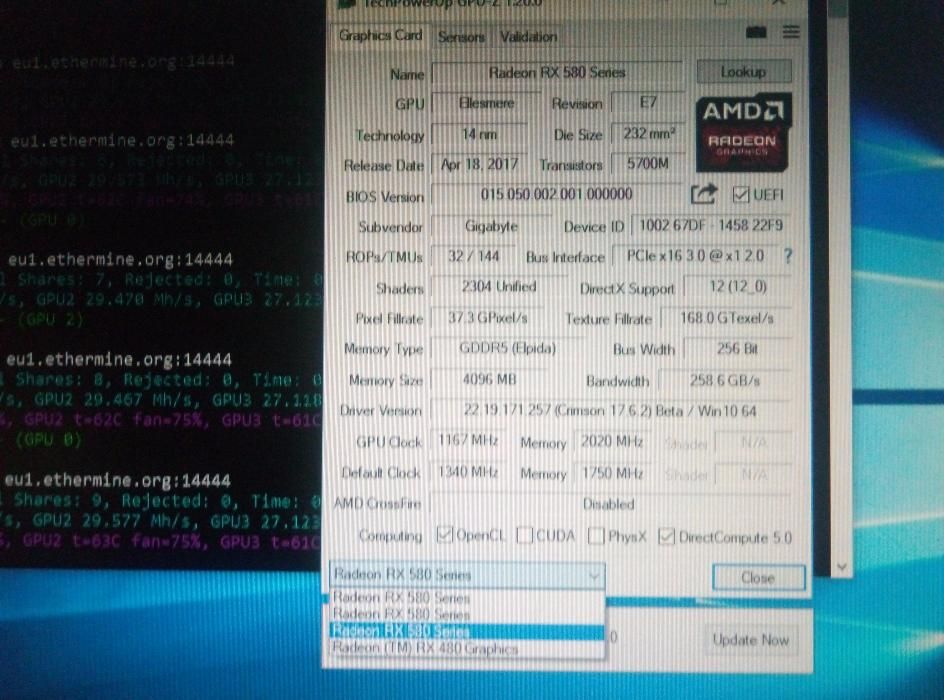
Task: Switch to the Sensors tab
Action: pos(460,37)
